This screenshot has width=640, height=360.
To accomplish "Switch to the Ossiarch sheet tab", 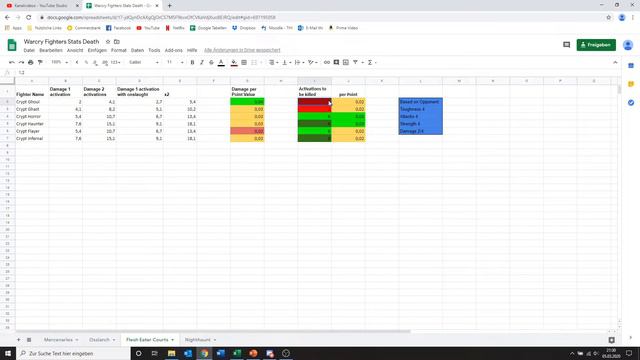I will [102, 340].
